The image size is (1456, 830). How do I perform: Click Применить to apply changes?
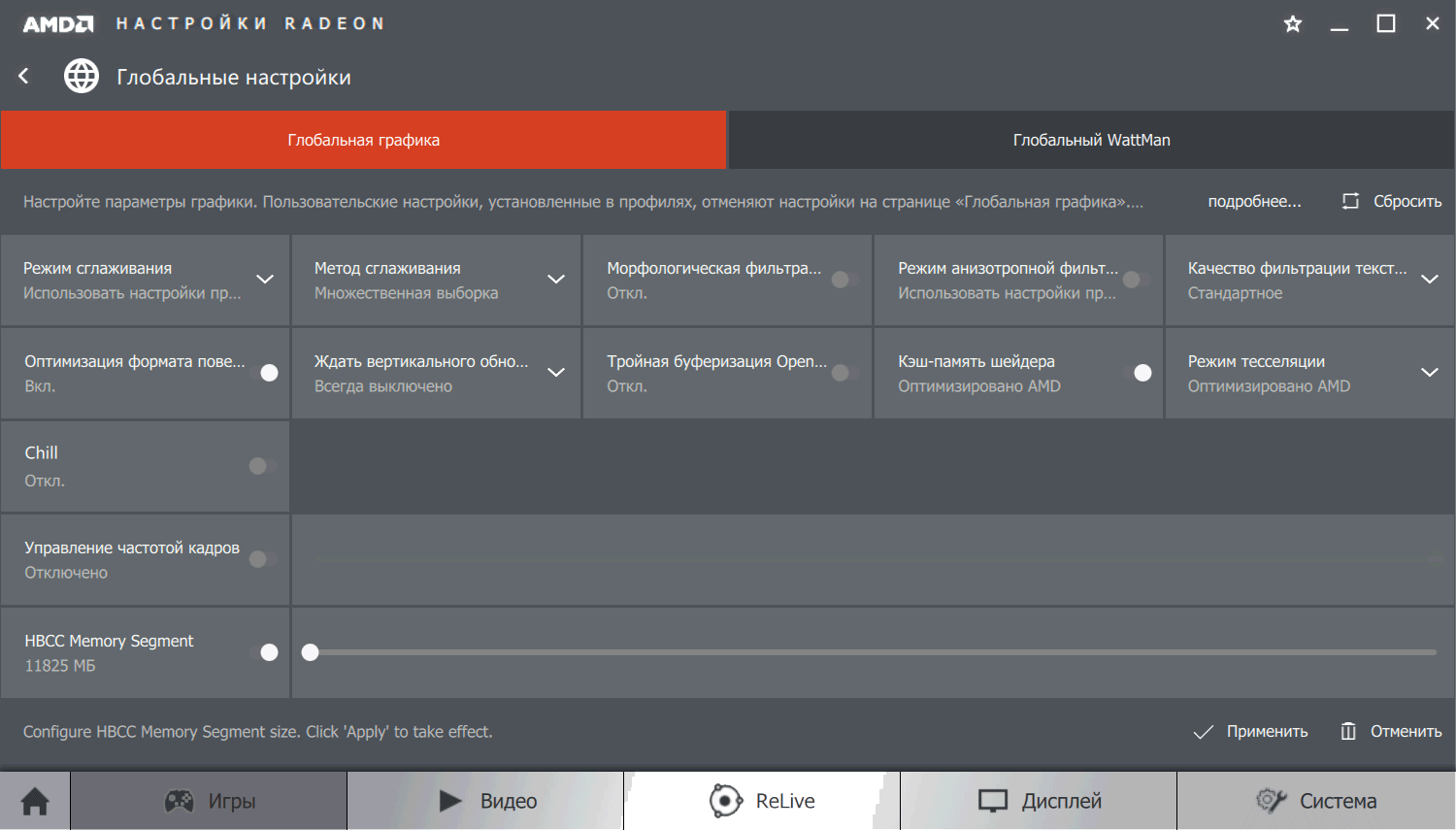[x=1250, y=731]
